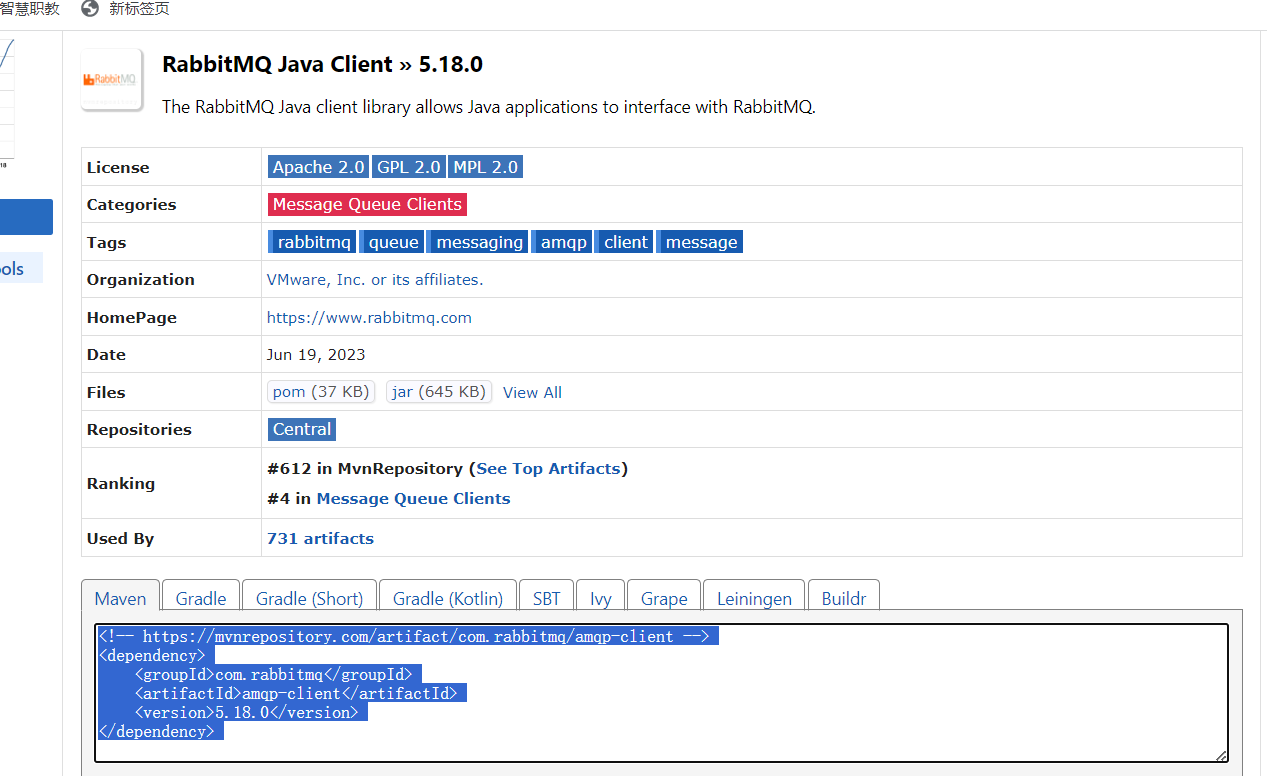
Task: Click the RabbitMQ Java Client » 5.18.0 heading
Action: pos(322,64)
